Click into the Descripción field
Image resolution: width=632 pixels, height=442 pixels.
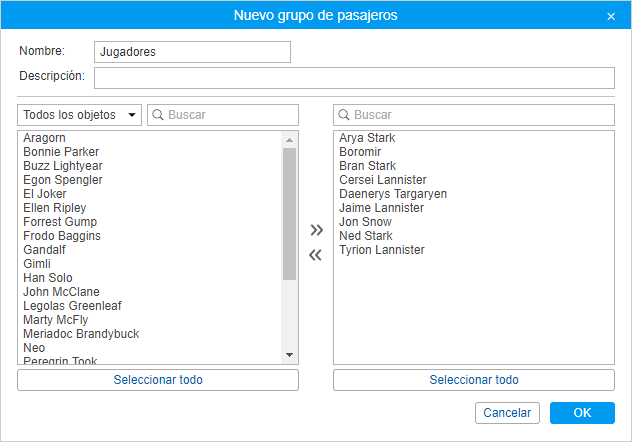pyautogui.click(x=354, y=78)
